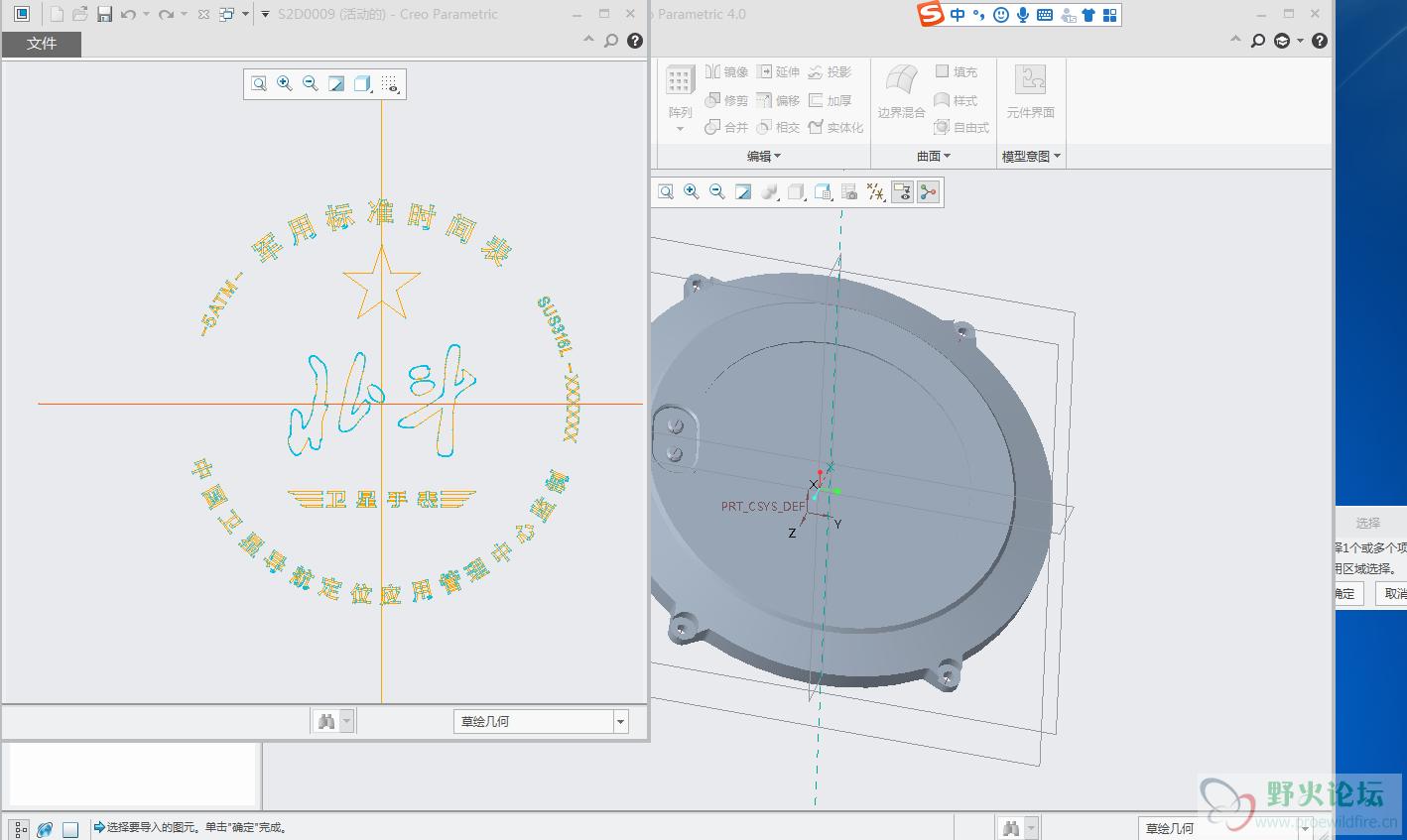Open the windows list dropdown arrow

pos(245,14)
